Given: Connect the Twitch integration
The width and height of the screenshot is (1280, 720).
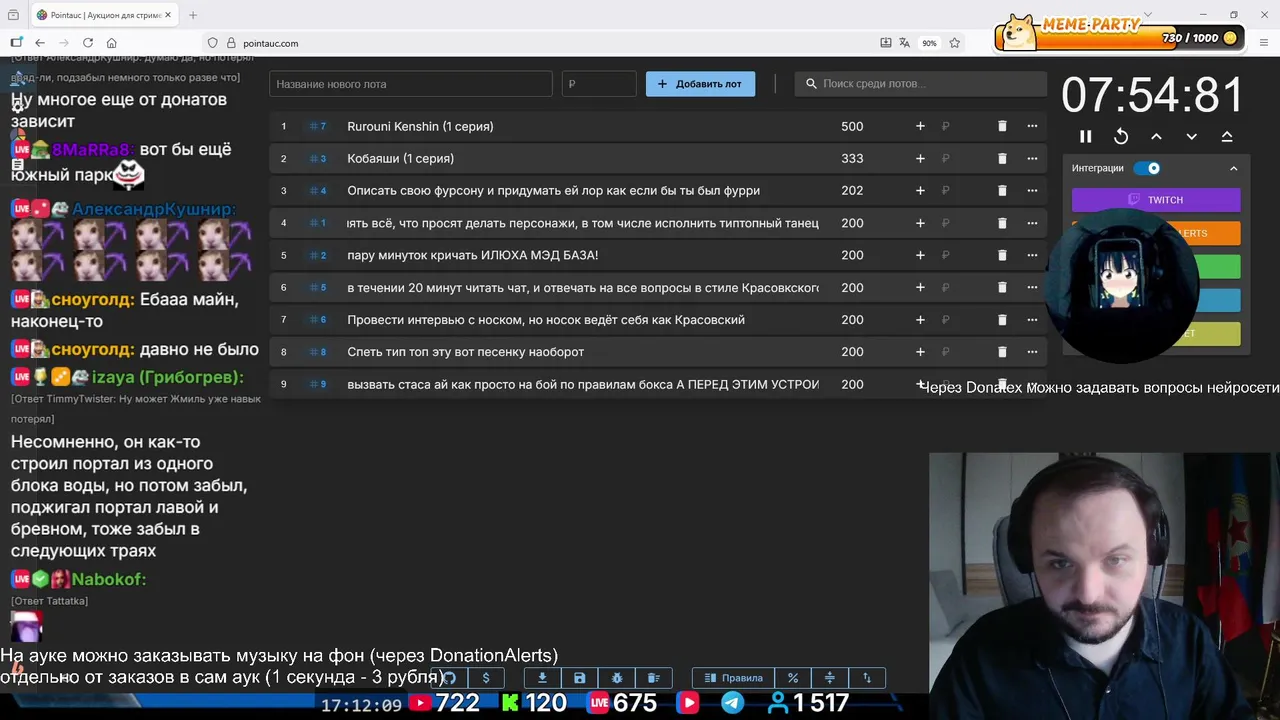Looking at the screenshot, I should pos(1156,200).
